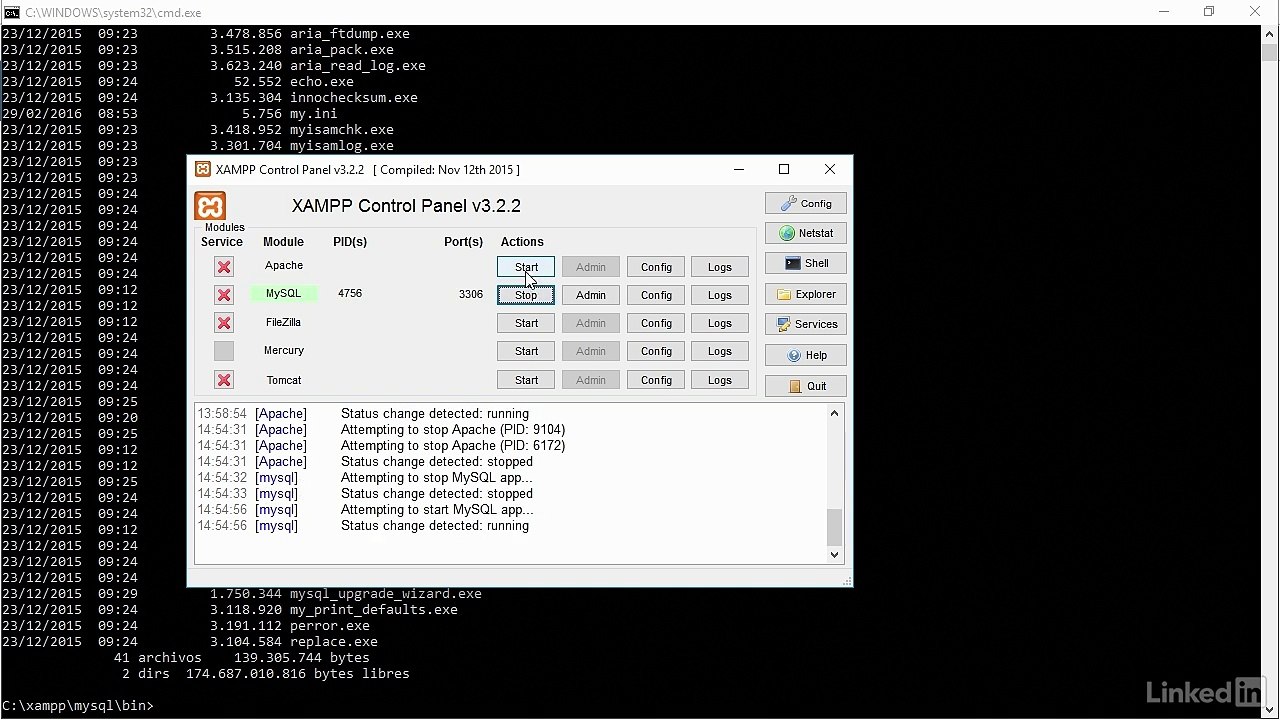Open Config for the MySQL row

pyautogui.click(x=656, y=295)
